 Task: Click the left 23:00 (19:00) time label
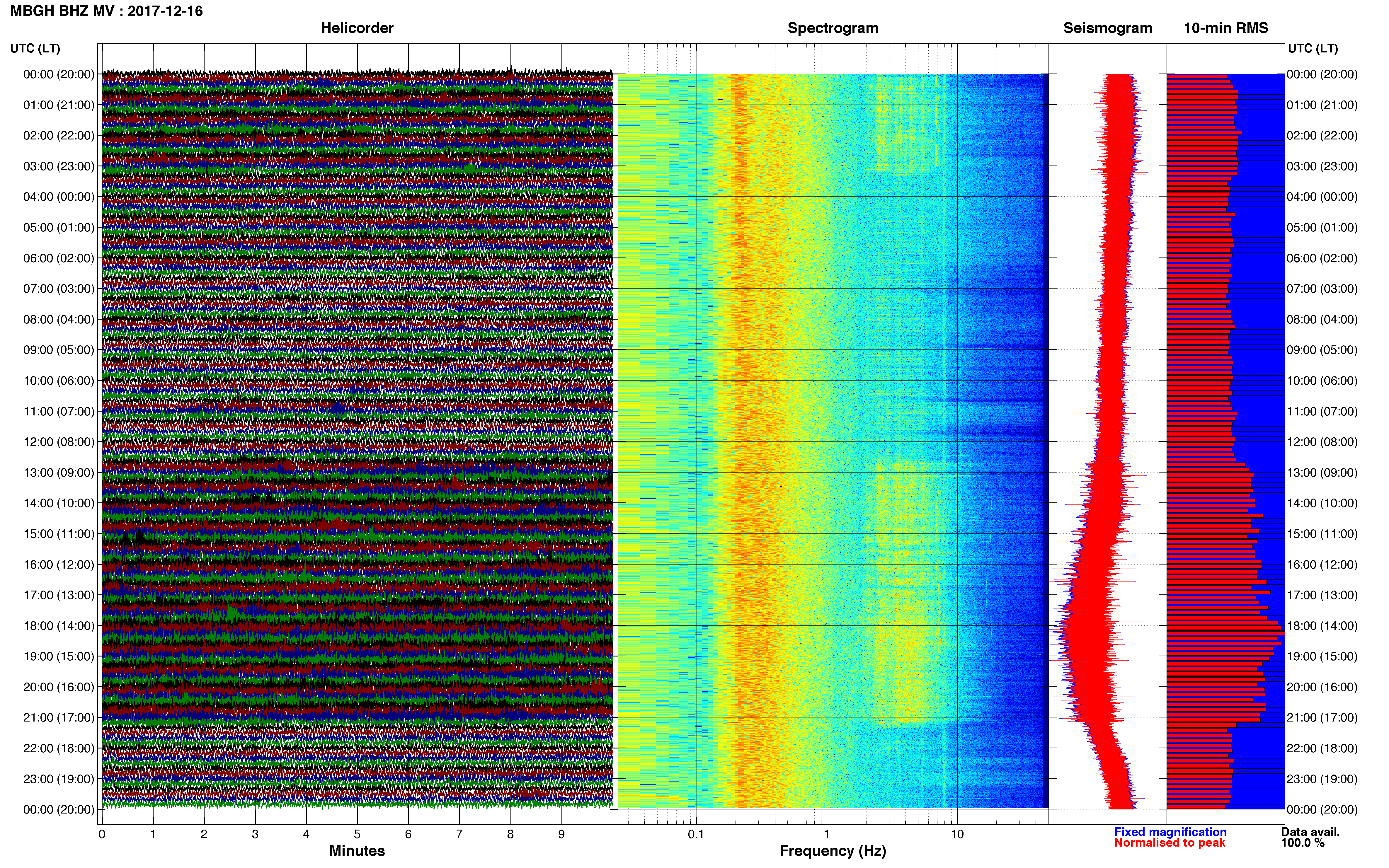[x=59, y=779]
